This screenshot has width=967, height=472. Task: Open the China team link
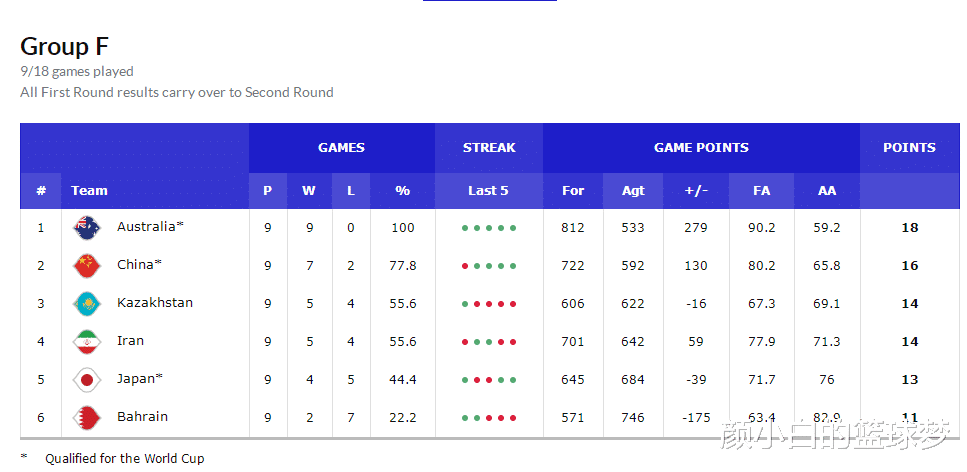point(139,265)
